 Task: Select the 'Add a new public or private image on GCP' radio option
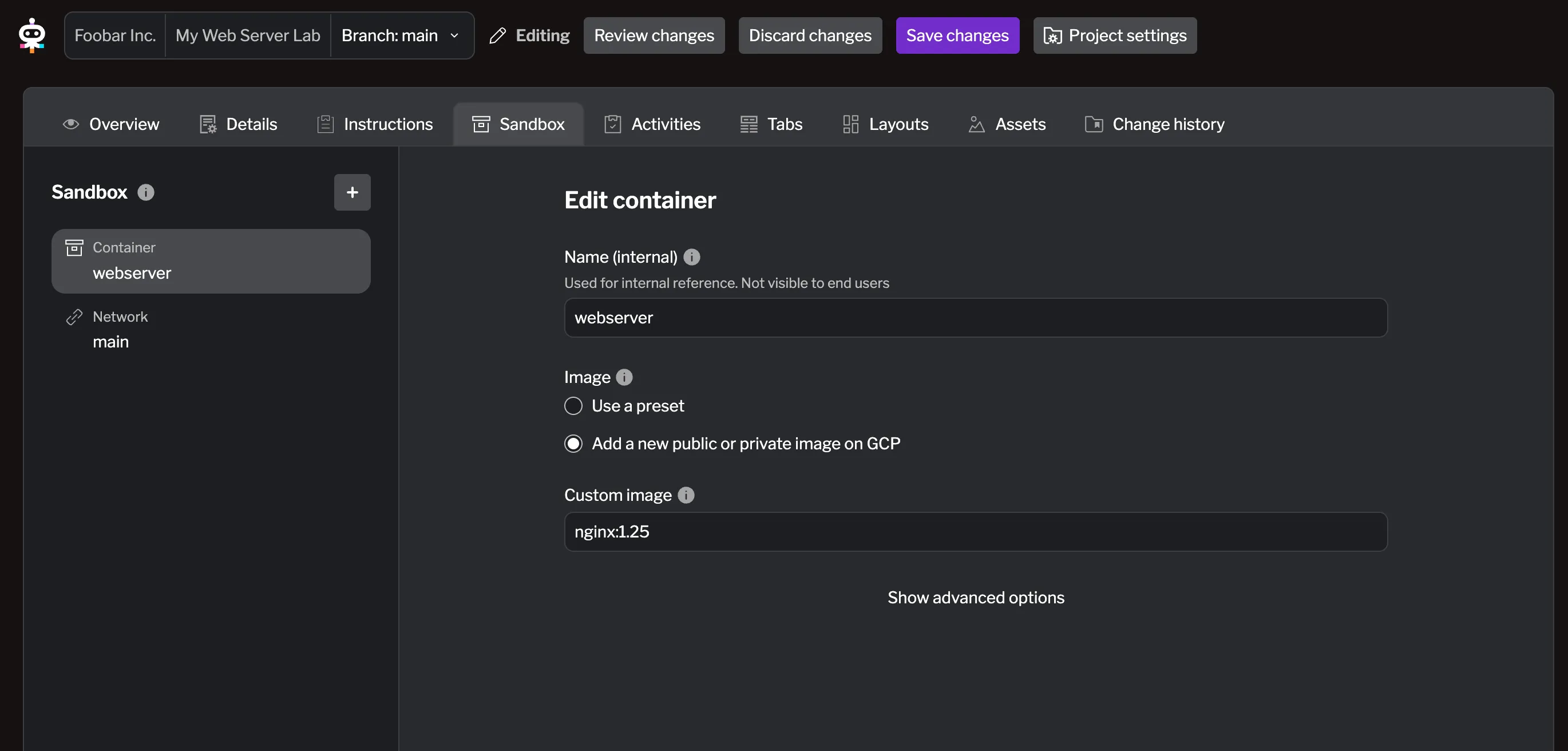coord(573,444)
